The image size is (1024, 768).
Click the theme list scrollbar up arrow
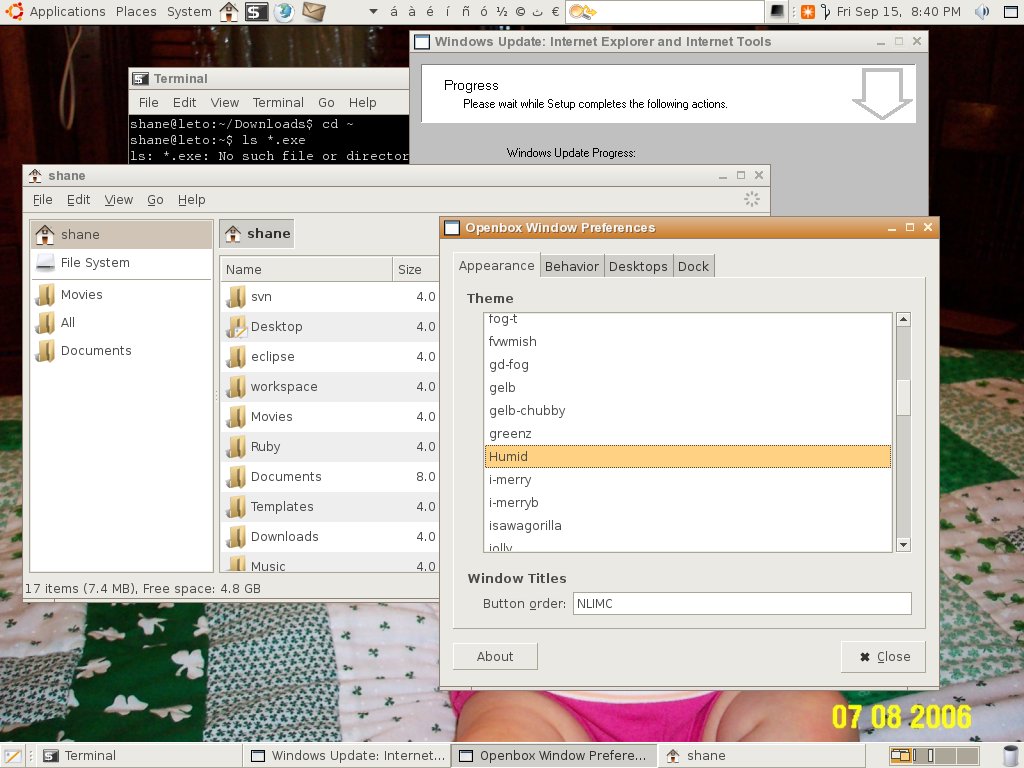click(903, 319)
